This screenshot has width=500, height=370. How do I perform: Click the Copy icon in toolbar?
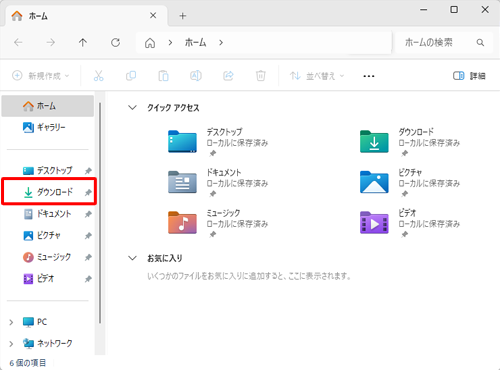[131, 76]
